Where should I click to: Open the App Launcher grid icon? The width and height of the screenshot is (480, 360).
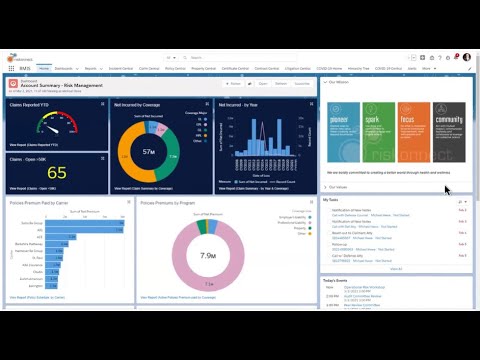pyautogui.click(x=11, y=68)
